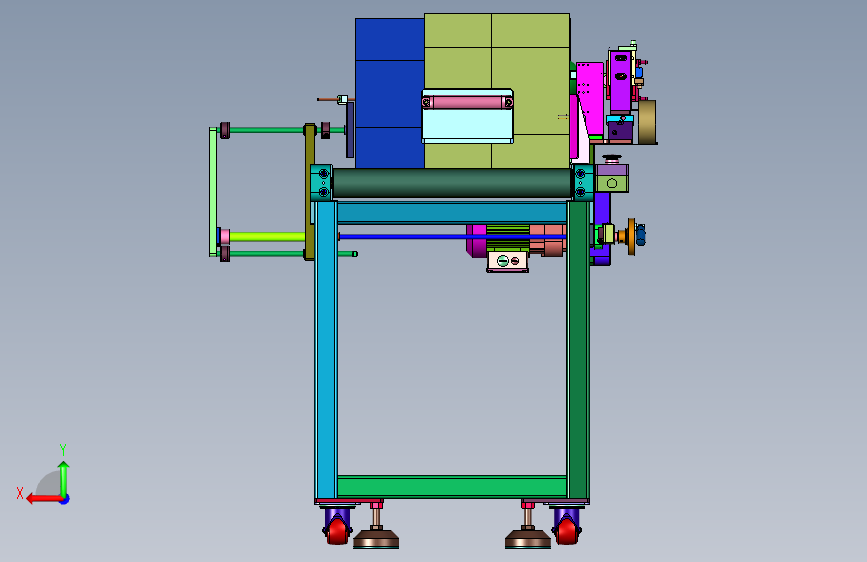Click the green Y axis arrow of triad
Image resolution: width=867 pixels, height=562 pixels.
pyautogui.click(x=64, y=478)
